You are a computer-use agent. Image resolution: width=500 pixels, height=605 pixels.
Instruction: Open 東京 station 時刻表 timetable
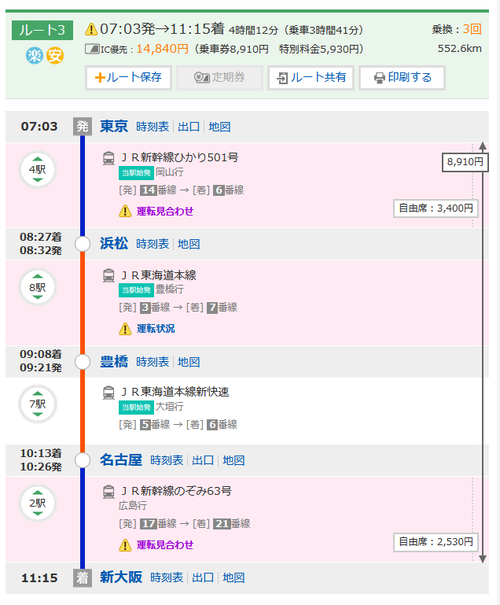[152, 127]
